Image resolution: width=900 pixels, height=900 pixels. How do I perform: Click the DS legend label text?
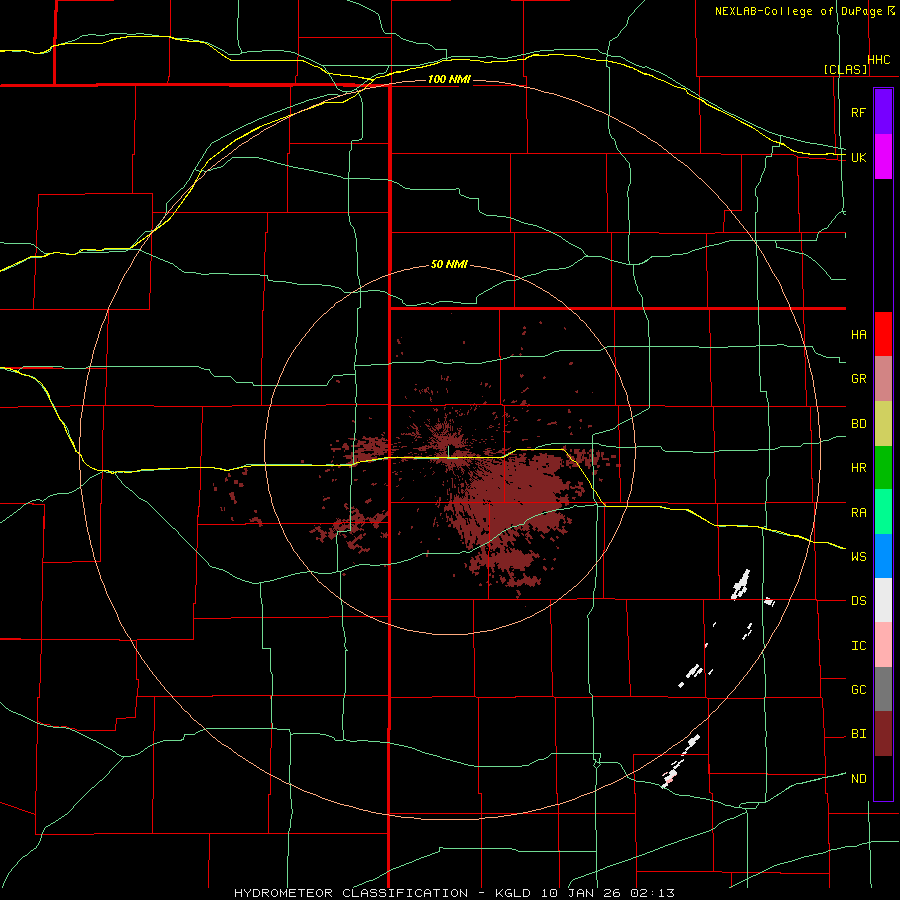(x=859, y=600)
